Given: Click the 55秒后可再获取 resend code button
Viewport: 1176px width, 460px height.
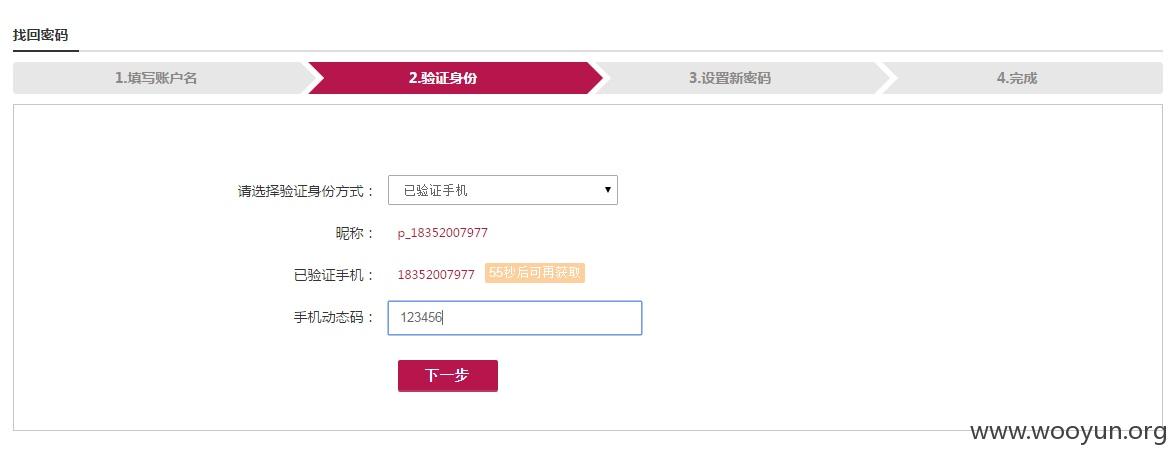Looking at the screenshot, I should pos(535,273).
